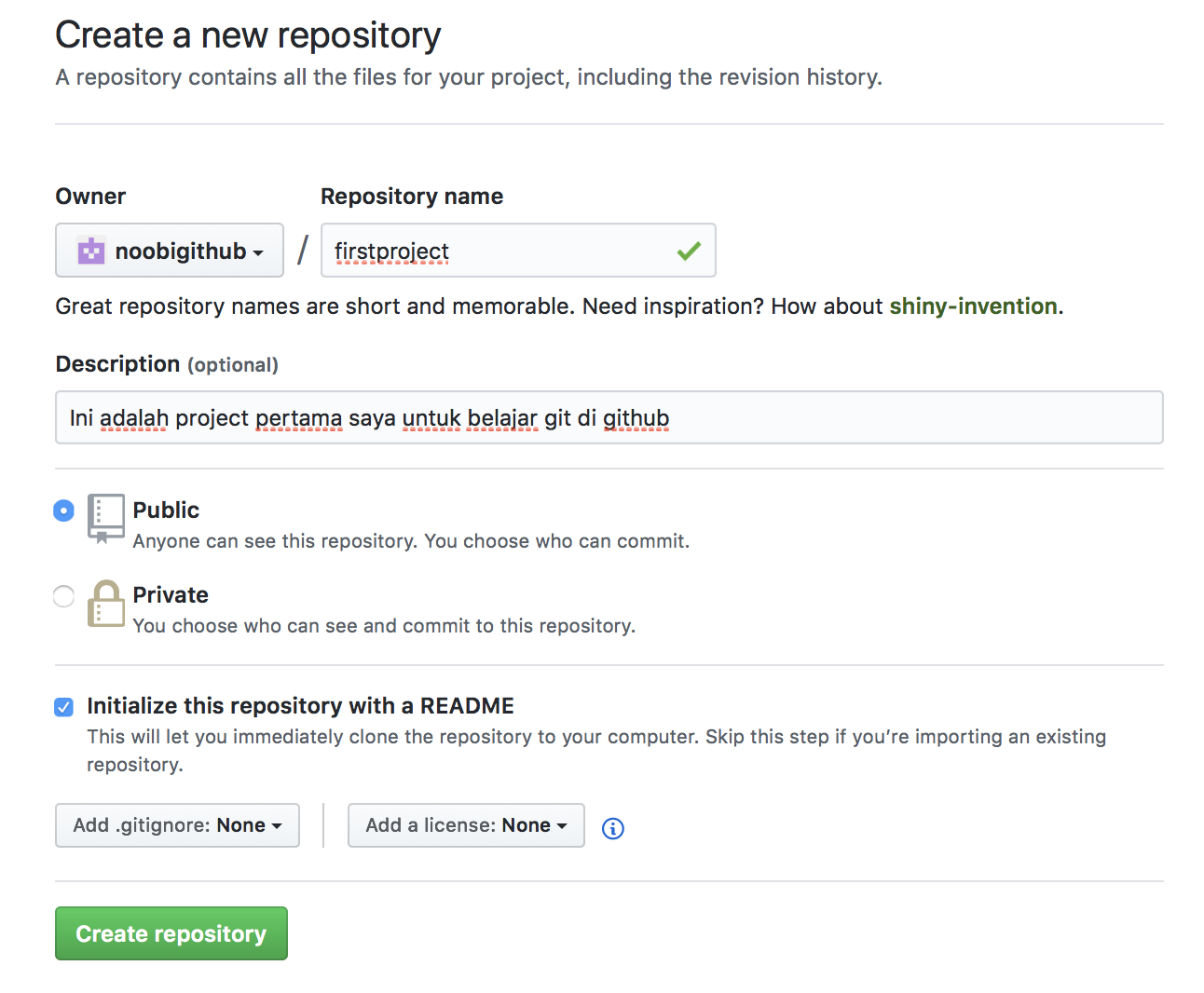Viewport: 1204px width, 993px height.
Task: Click the shiny-invention name suggestion link
Action: click(973, 306)
